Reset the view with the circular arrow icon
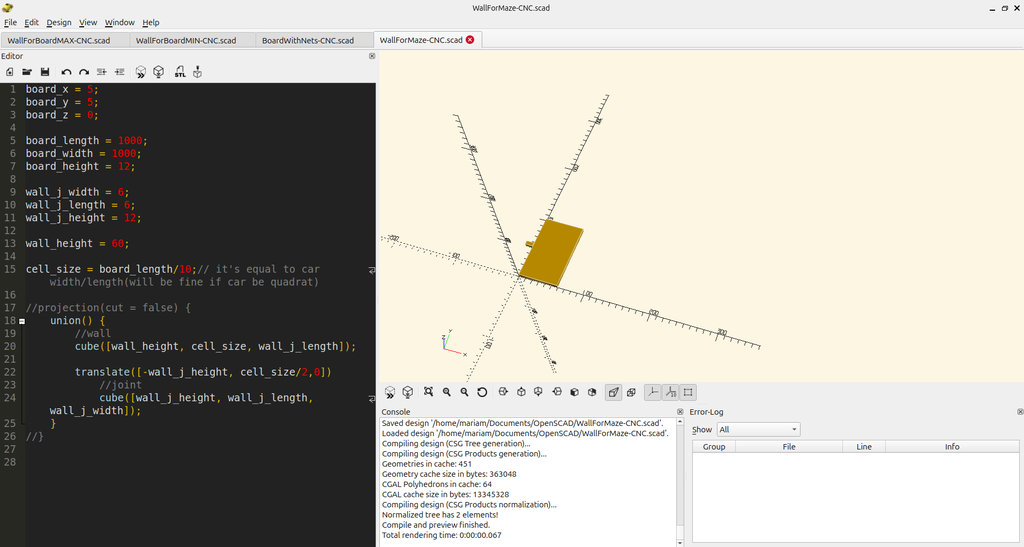1024x547 pixels. (482, 392)
